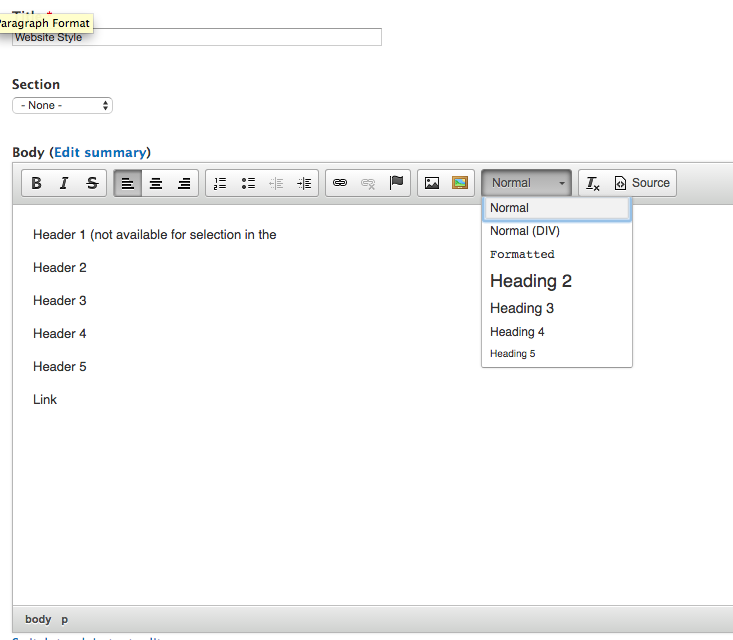This screenshot has width=733, height=640.
Task: Click the 'Header 3' line in editor
Action: 60,301
